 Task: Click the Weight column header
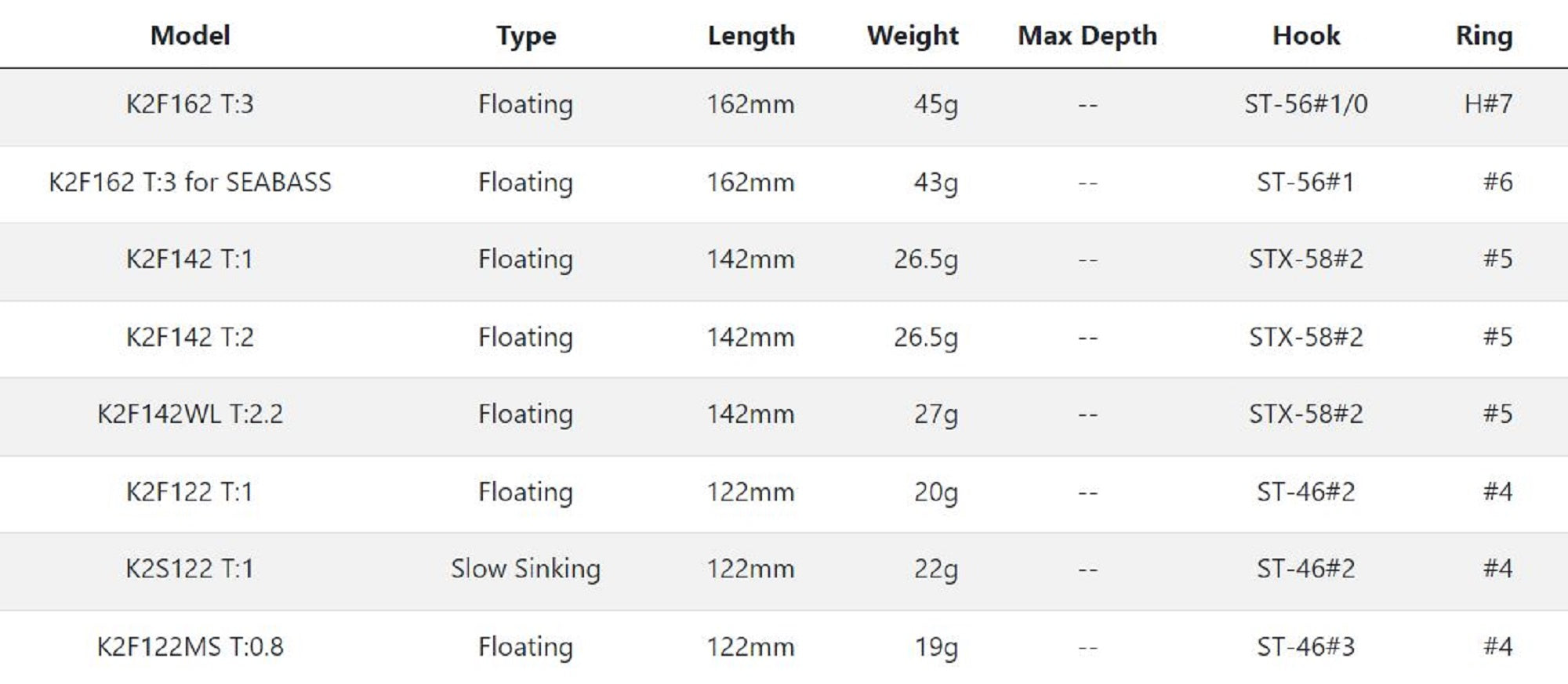[x=912, y=35]
